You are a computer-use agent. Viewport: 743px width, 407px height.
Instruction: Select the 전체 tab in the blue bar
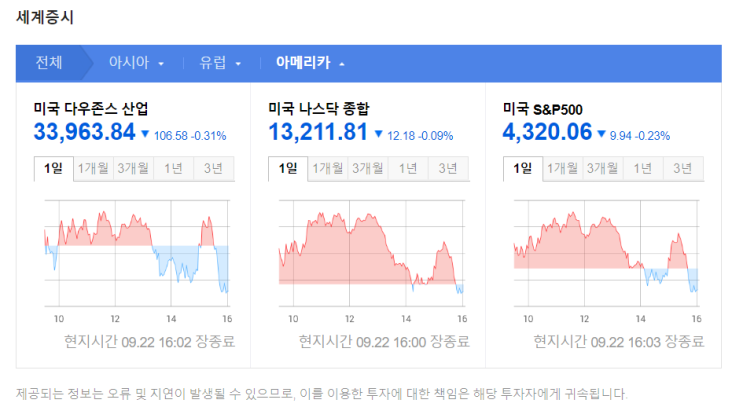tap(49, 63)
